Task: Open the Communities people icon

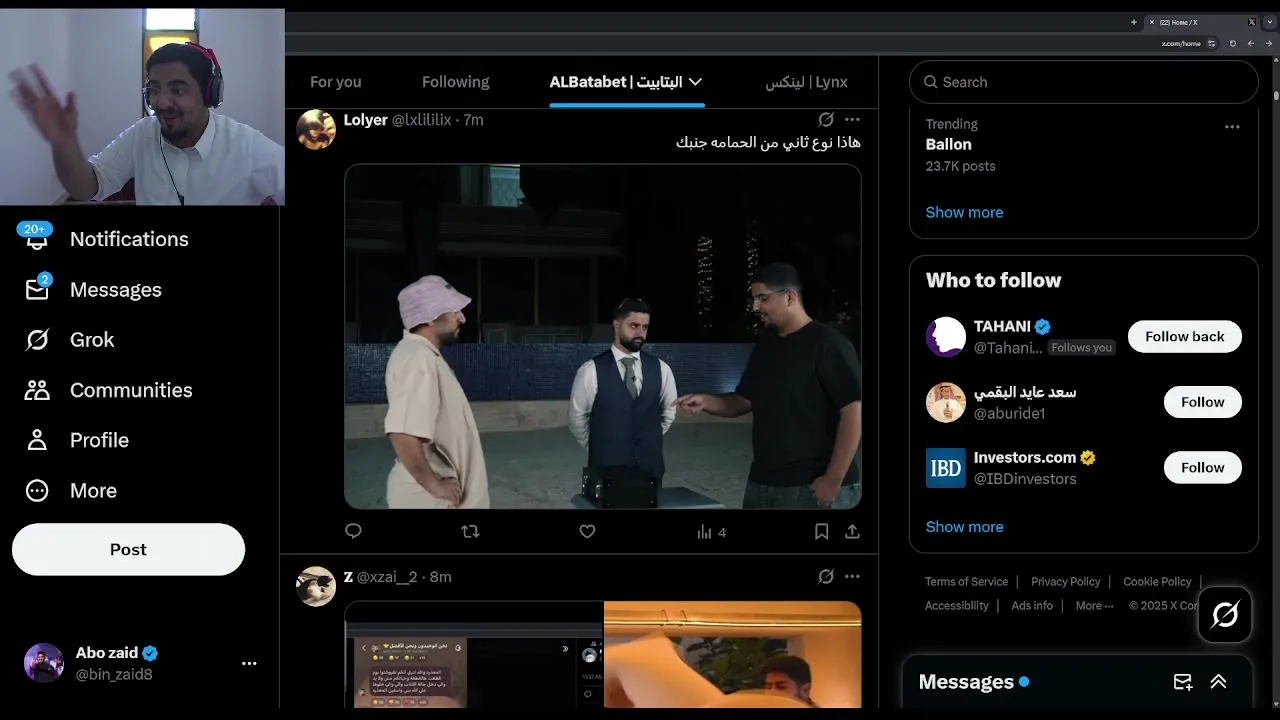Action: tap(37, 390)
